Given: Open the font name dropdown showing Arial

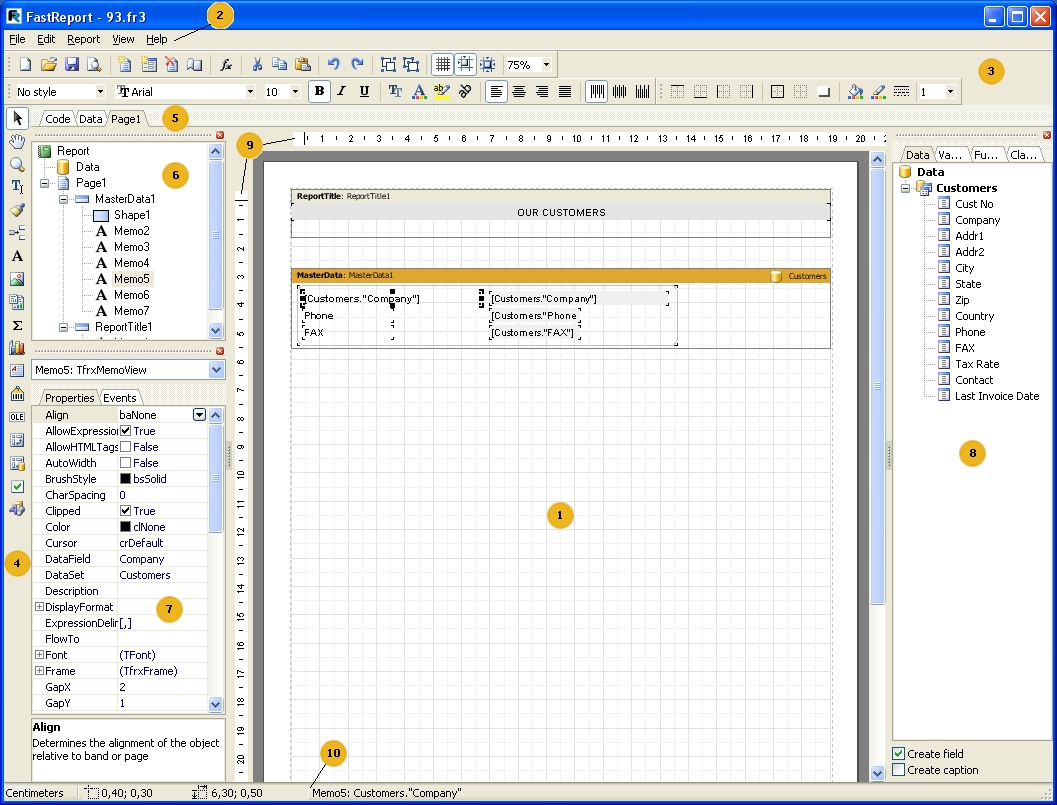Looking at the screenshot, I should point(250,92).
